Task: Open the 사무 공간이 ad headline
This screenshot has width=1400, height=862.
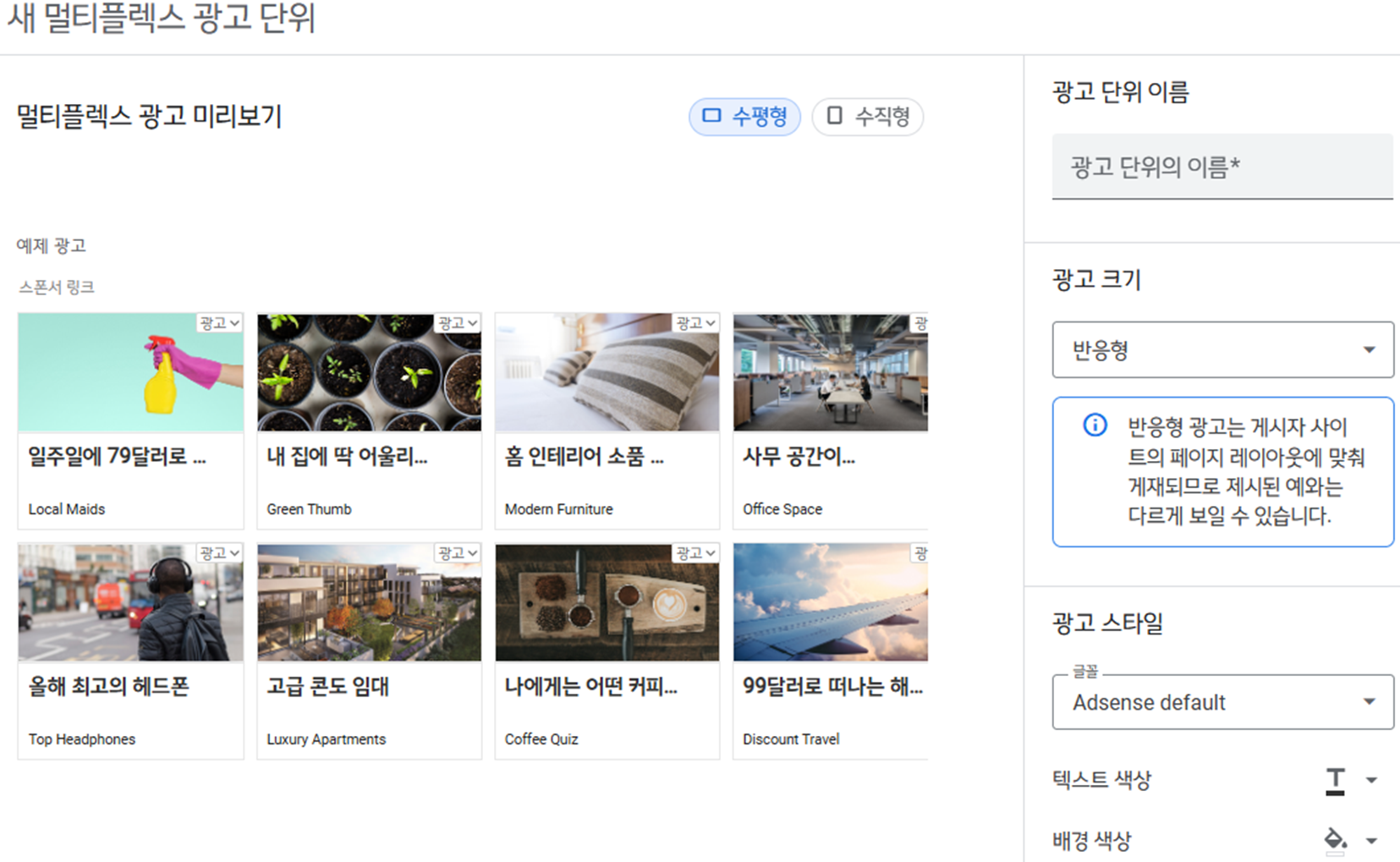Action: (x=799, y=457)
